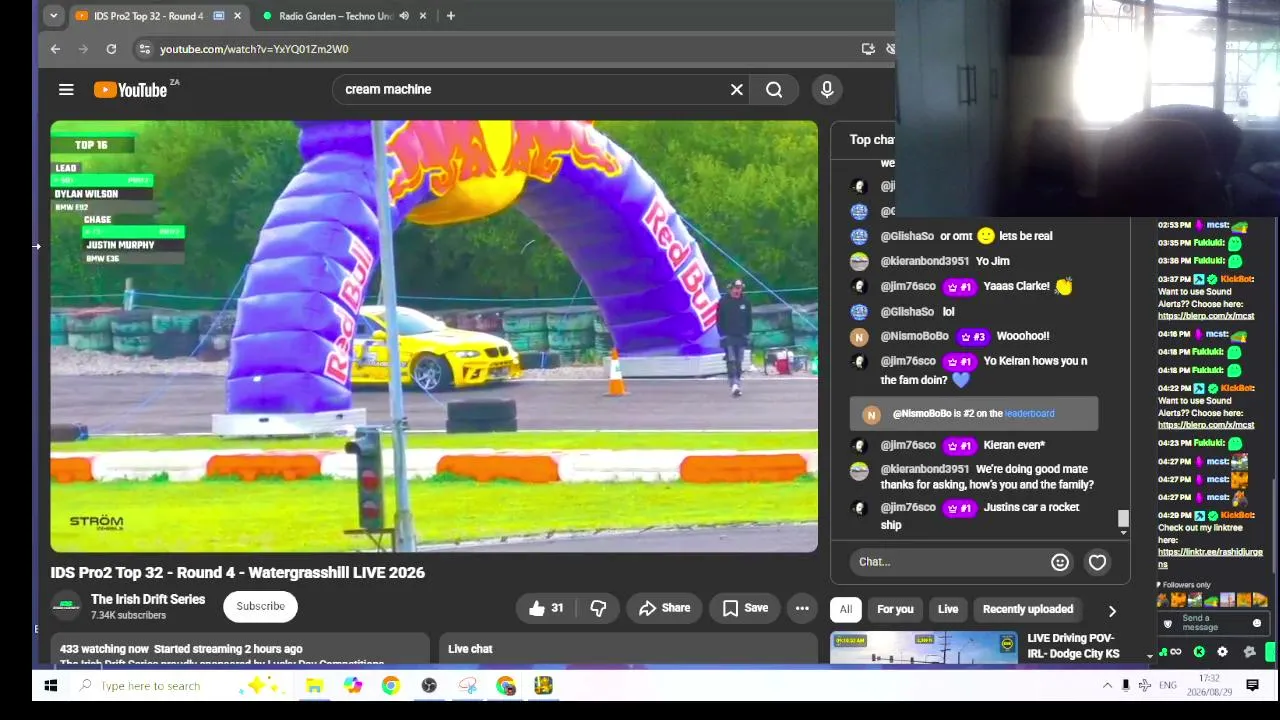This screenshot has width=1280, height=720.
Task: Go back in browser history
Action: point(55,49)
